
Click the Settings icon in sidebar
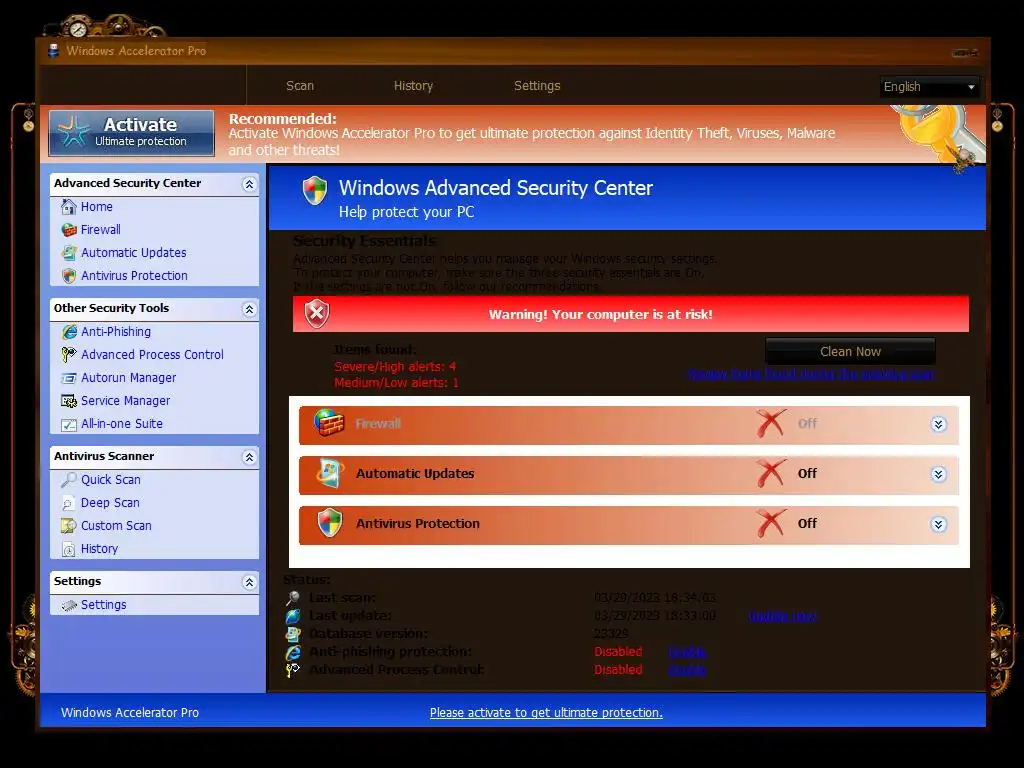pos(69,605)
